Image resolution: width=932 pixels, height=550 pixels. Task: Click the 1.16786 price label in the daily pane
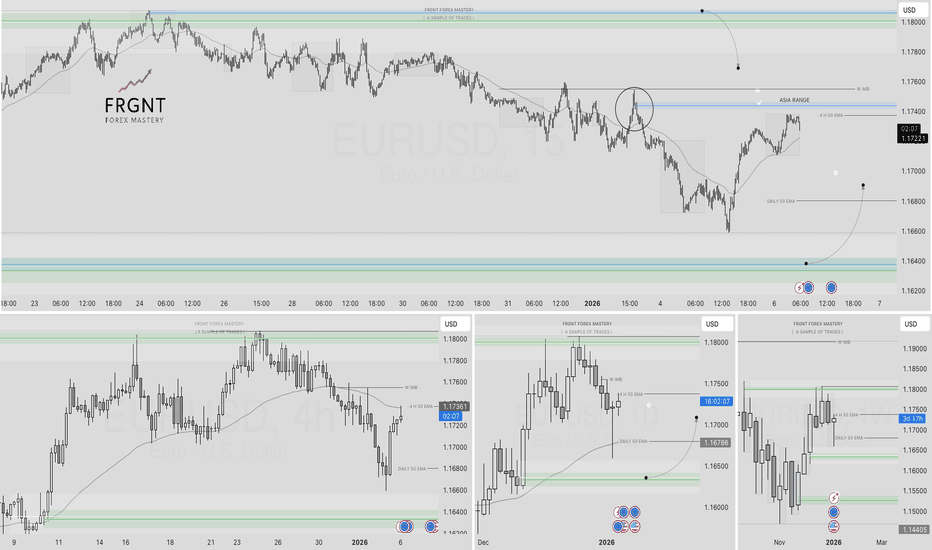(x=716, y=442)
